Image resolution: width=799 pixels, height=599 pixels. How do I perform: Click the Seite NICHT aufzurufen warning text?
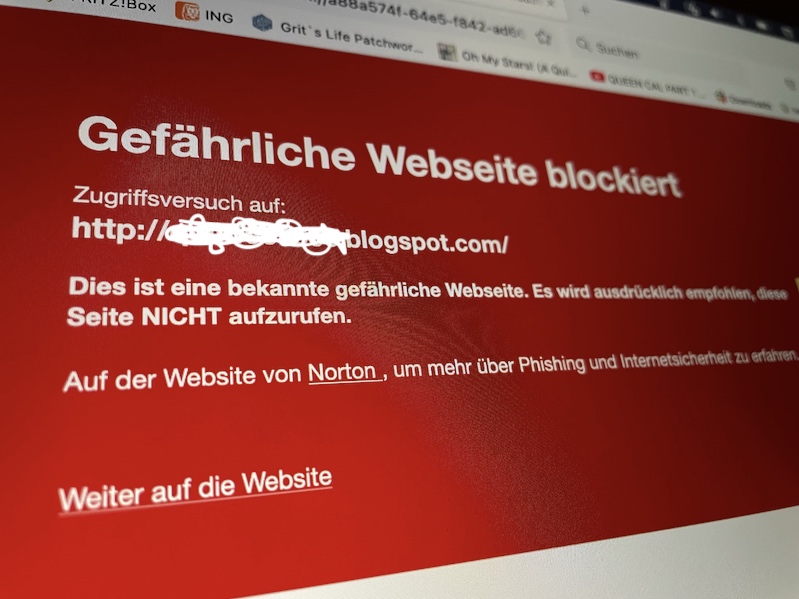209,316
